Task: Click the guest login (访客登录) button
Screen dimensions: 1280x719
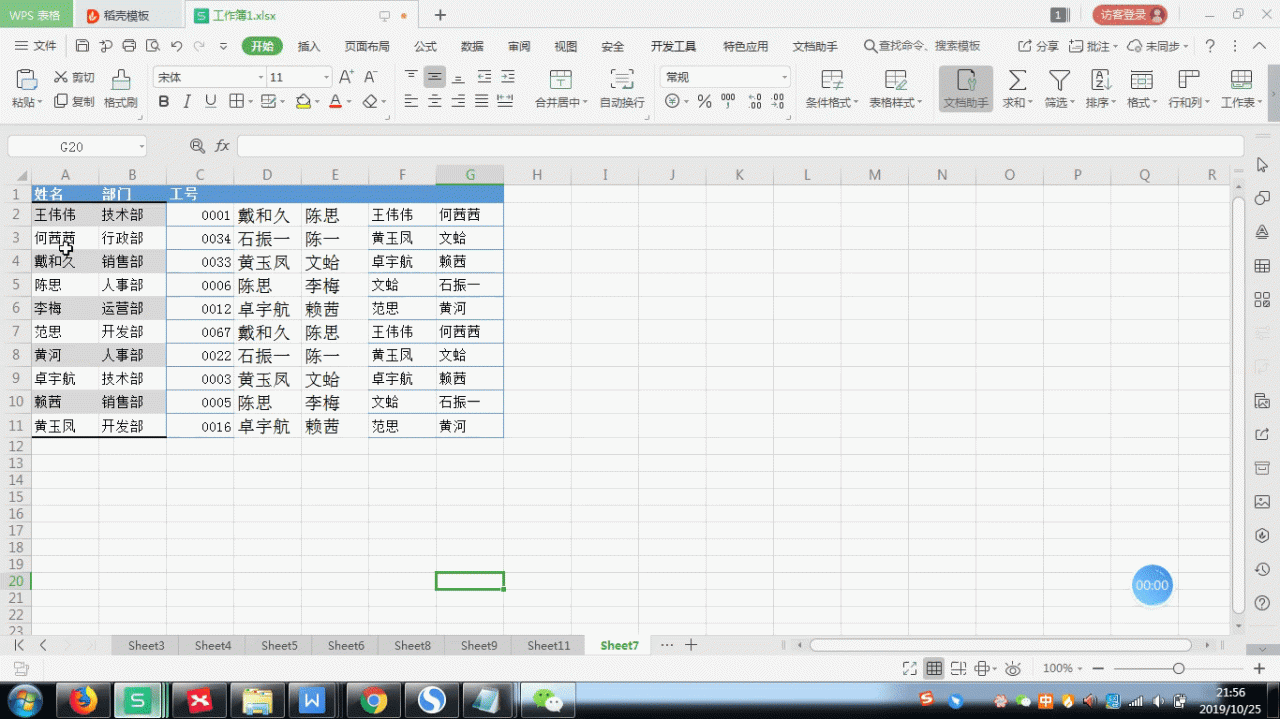Action: [x=1130, y=15]
